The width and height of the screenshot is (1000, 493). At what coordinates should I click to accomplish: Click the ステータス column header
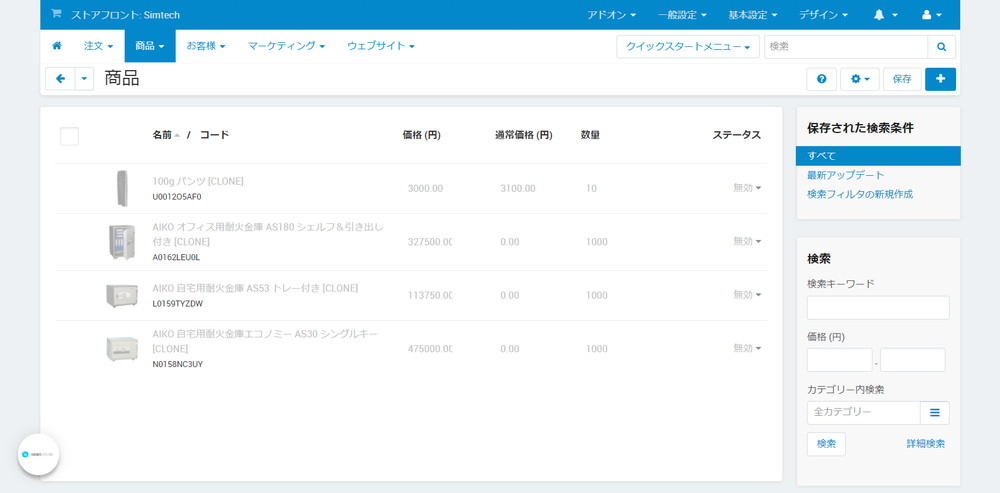click(737, 135)
